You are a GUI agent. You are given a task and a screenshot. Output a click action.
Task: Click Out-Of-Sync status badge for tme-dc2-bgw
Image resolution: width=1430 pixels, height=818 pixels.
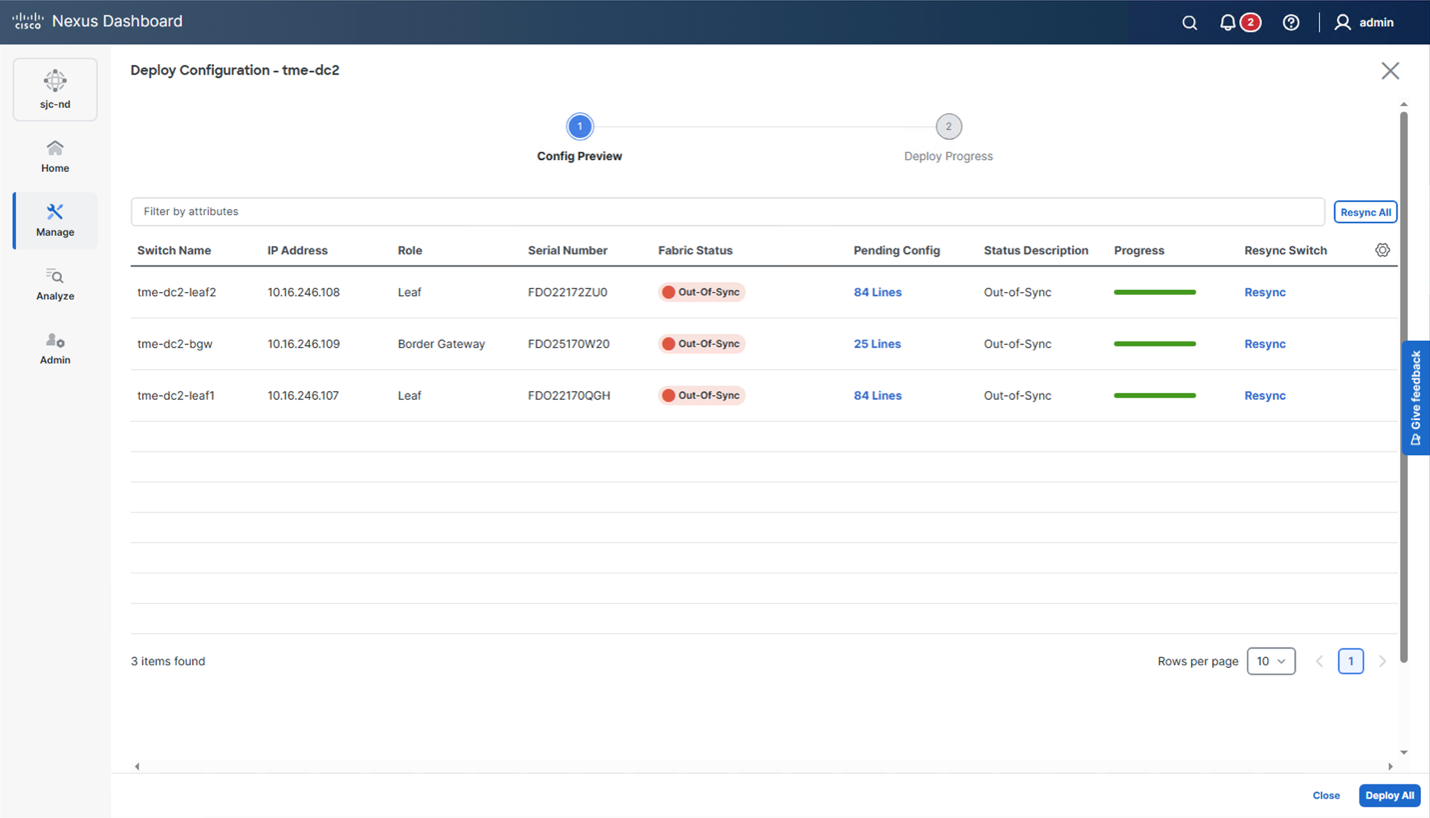(x=701, y=344)
